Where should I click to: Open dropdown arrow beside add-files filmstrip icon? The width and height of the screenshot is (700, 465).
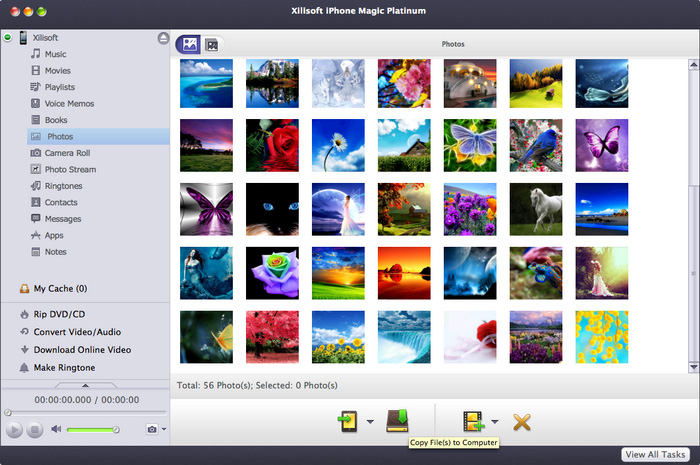pos(494,422)
